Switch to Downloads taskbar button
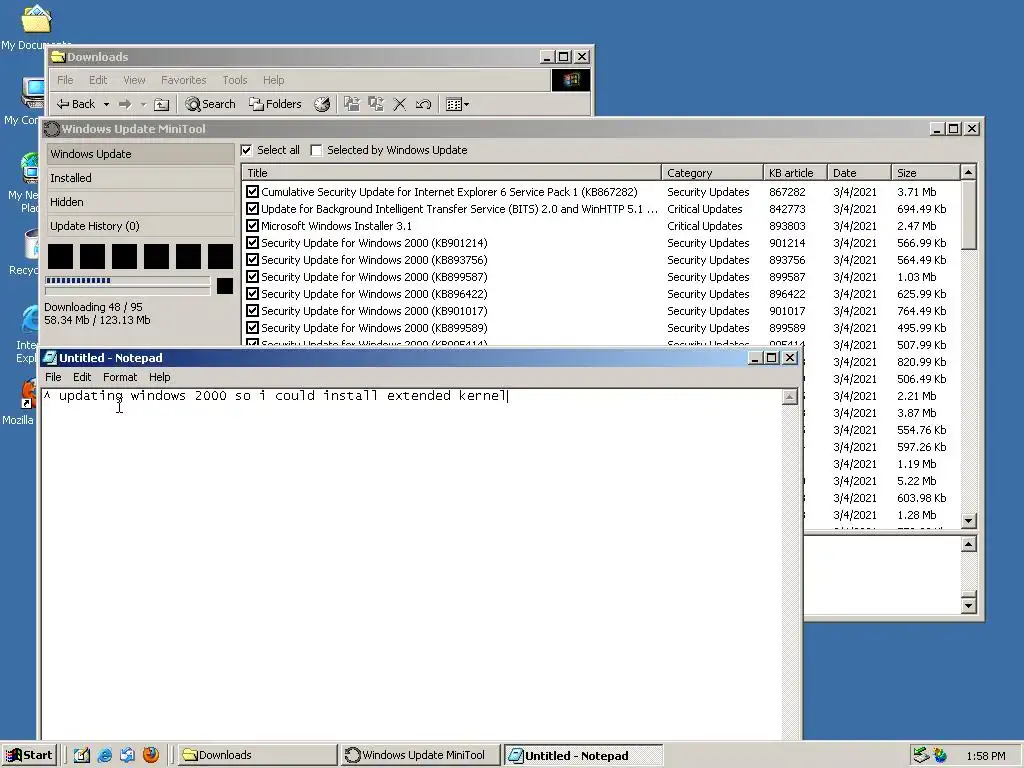The image size is (1024, 768). (x=258, y=755)
